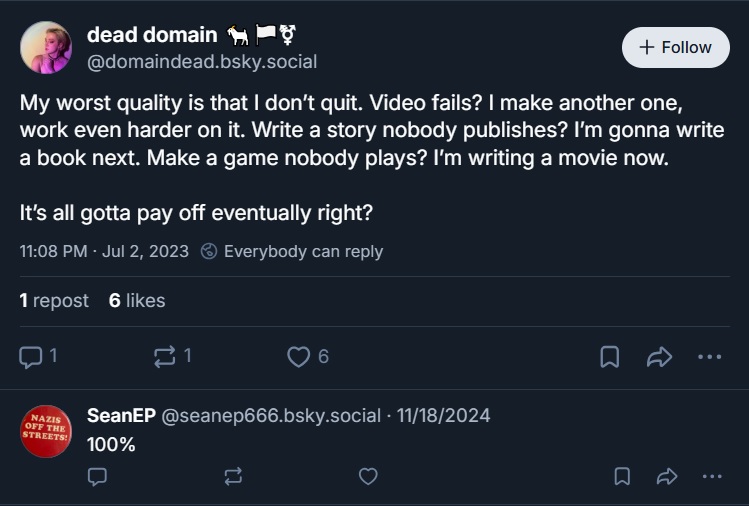
Task: Bookmark dead domain's main post
Action: [609, 357]
